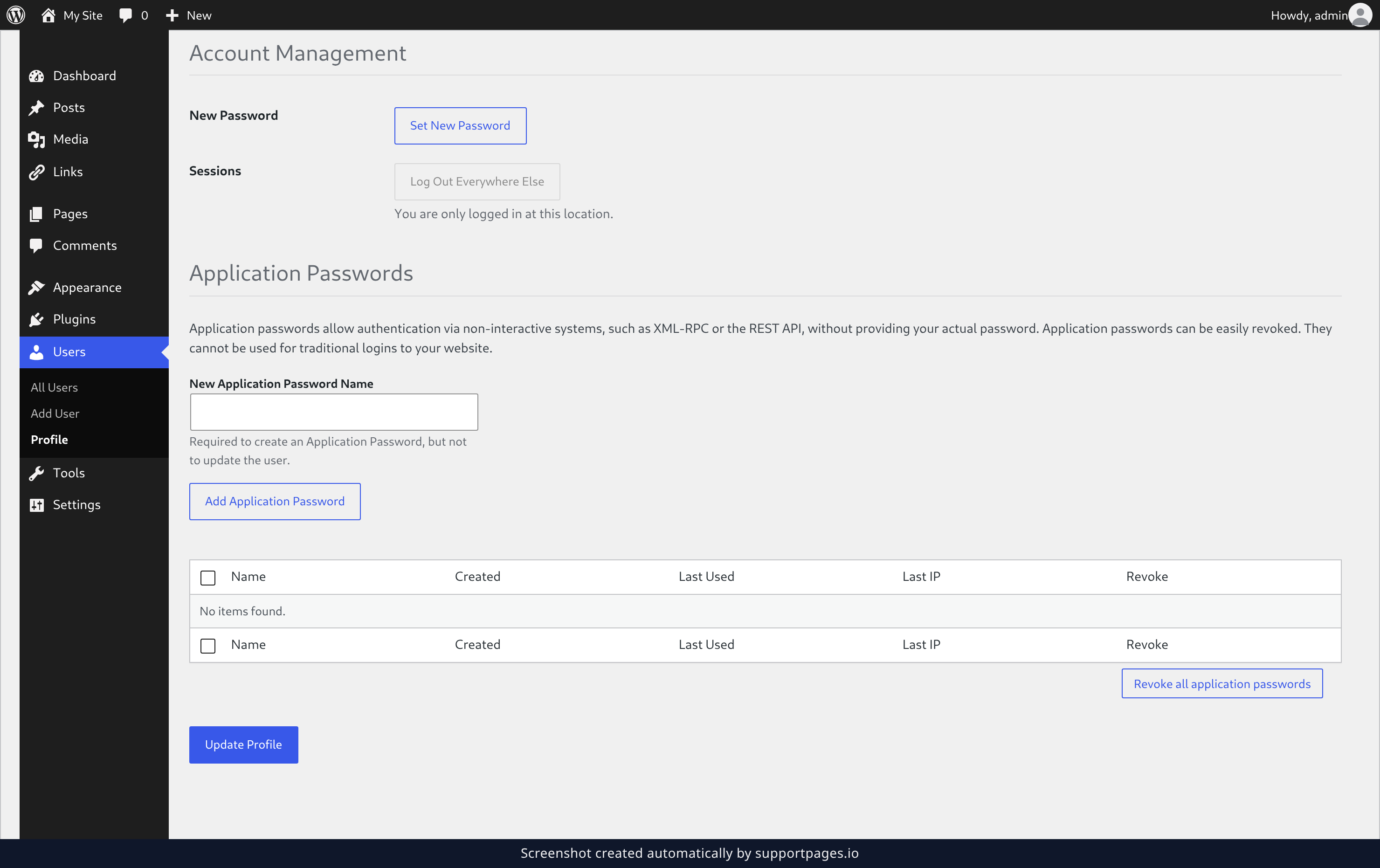Click the Appearance paintbrush icon
The height and width of the screenshot is (868, 1380).
click(37, 288)
